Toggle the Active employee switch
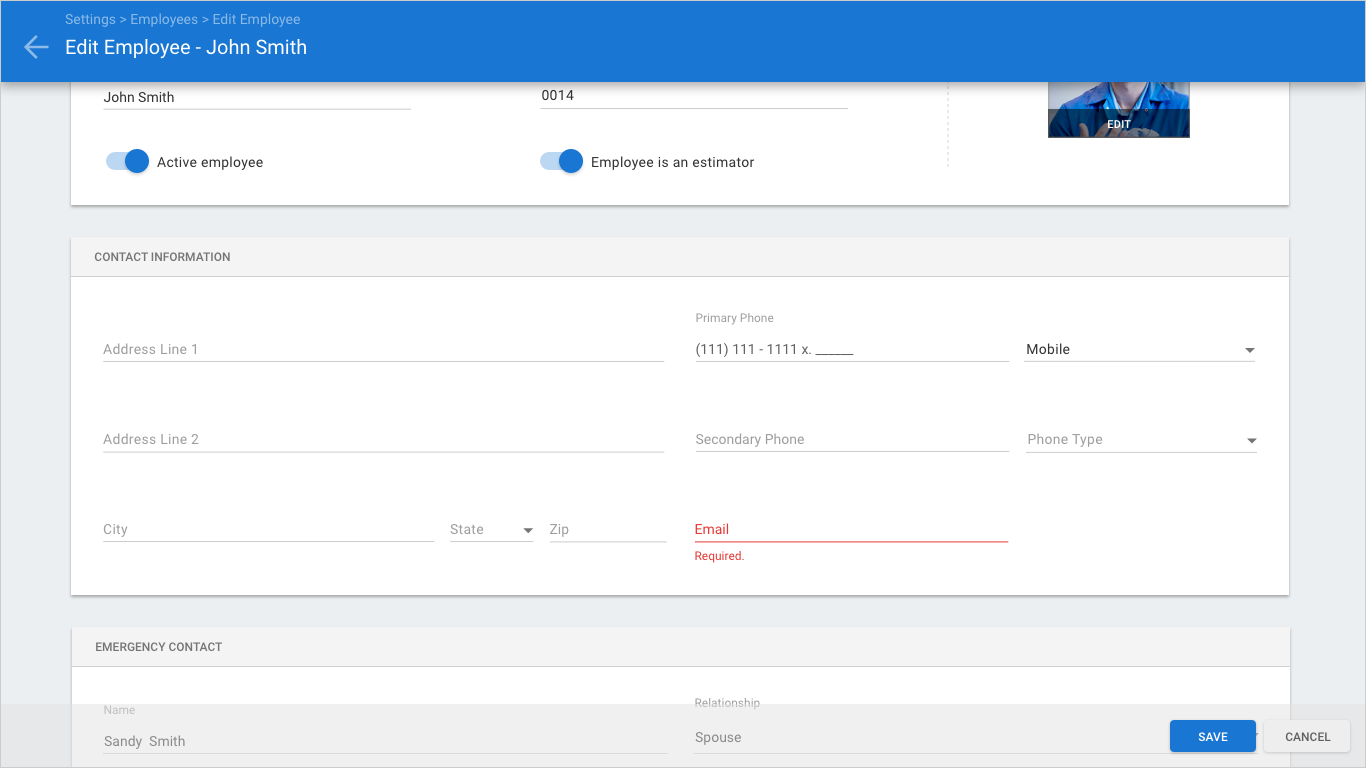The image size is (1366, 768). 128,162
